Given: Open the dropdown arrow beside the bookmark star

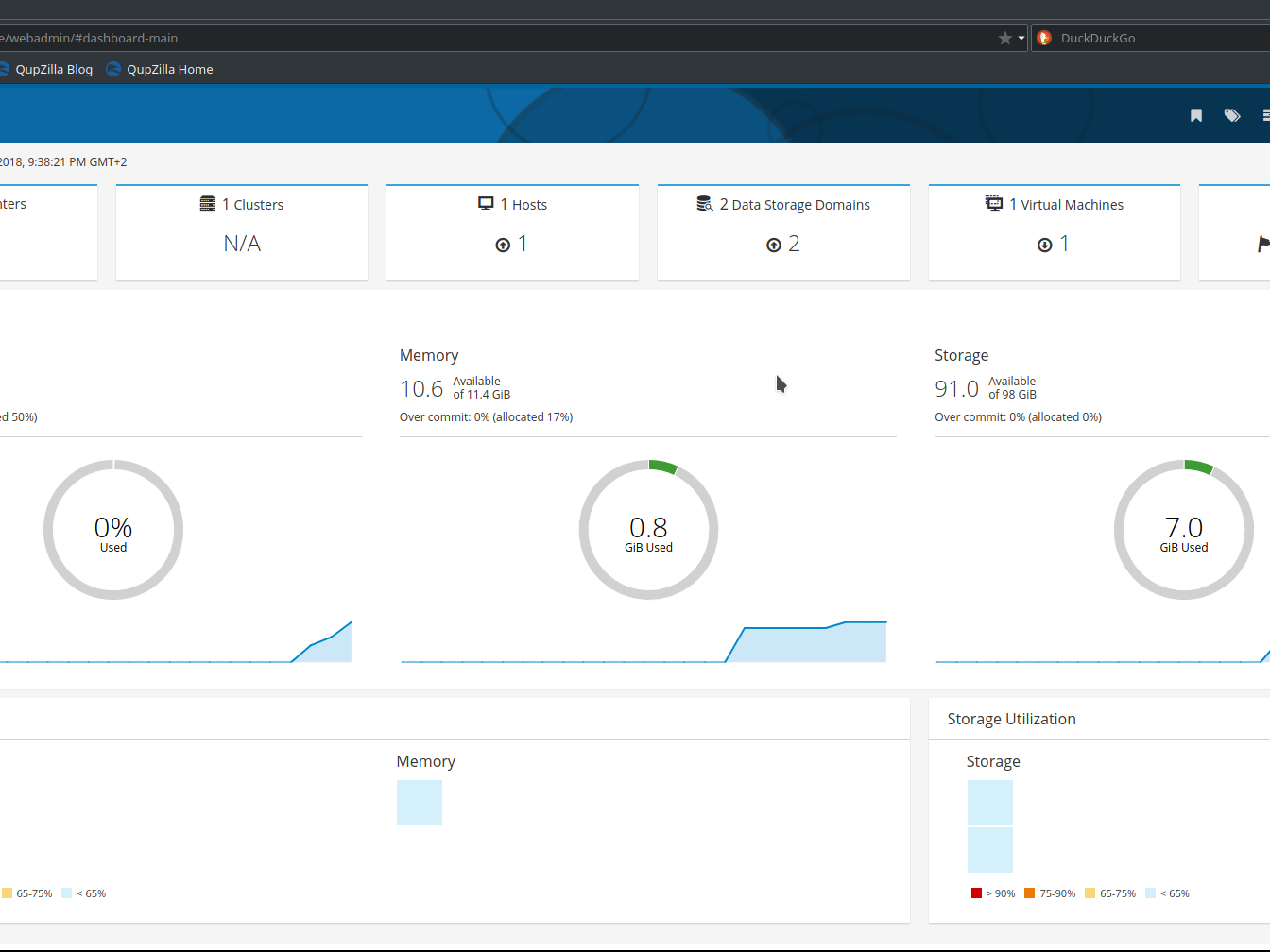Looking at the screenshot, I should pos(1021,38).
